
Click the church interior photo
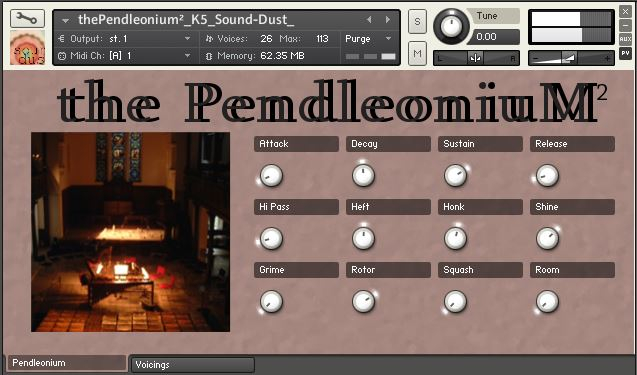pyautogui.click(x=130, y=232)
